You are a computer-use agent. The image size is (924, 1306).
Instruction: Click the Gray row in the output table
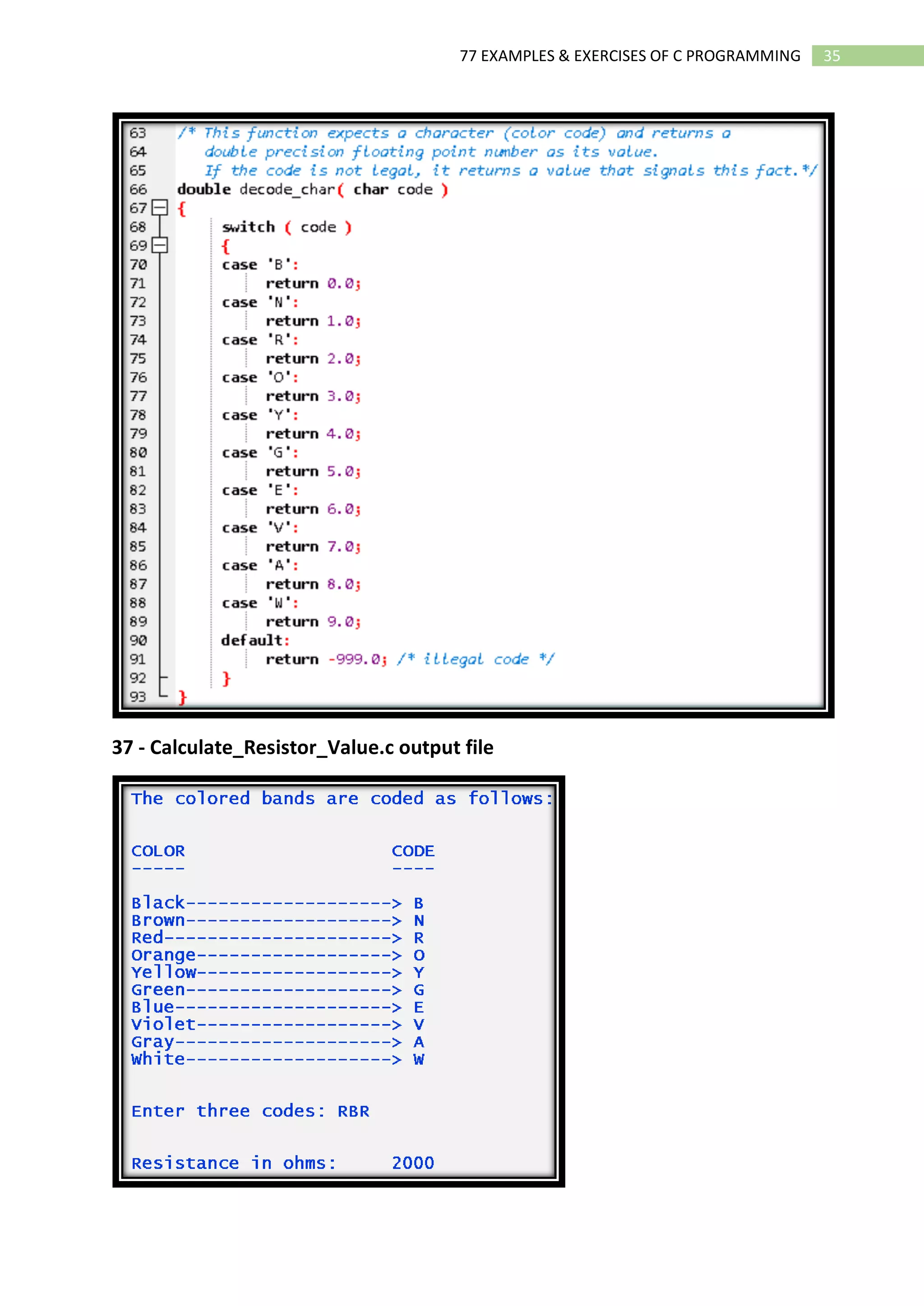[277, 1042]
